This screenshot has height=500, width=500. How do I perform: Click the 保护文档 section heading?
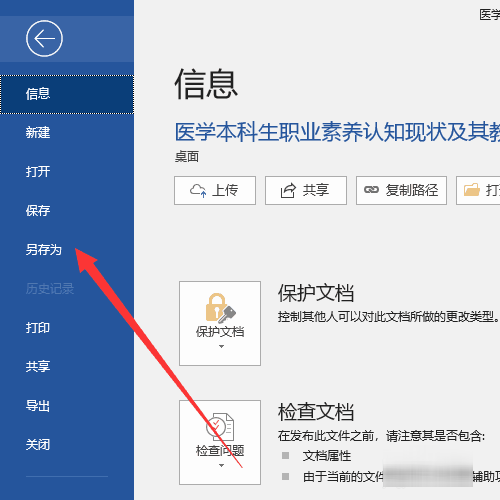pos(316,293)
